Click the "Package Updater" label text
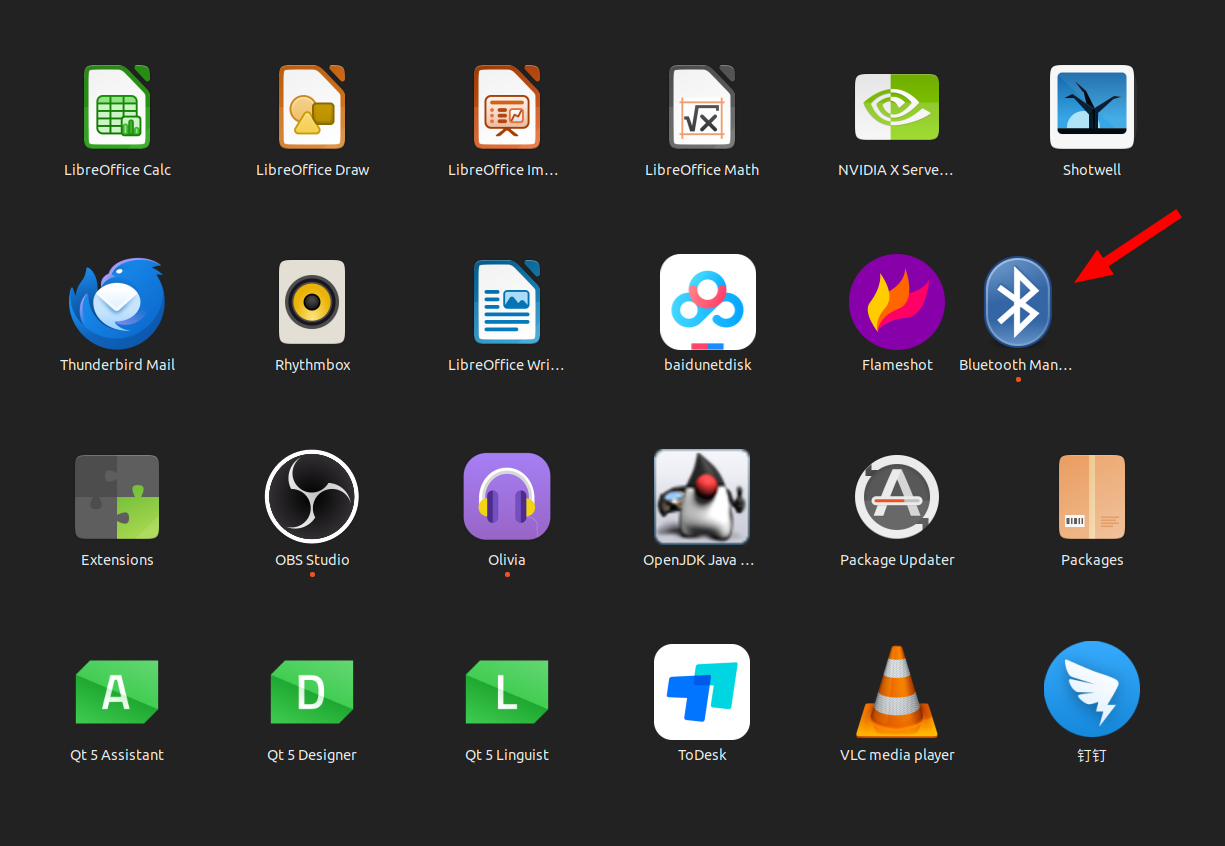This screenshot has width=1225, height=846. pyautogui.click(x=897, y=560)
